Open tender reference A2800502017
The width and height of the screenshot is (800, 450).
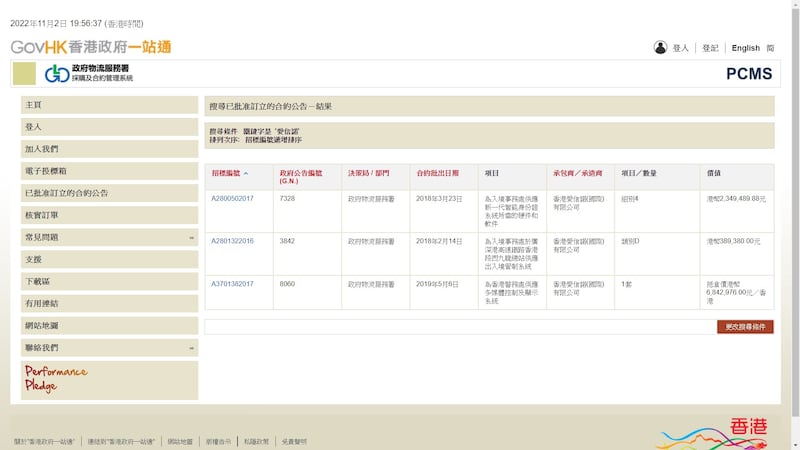(232, 198)
